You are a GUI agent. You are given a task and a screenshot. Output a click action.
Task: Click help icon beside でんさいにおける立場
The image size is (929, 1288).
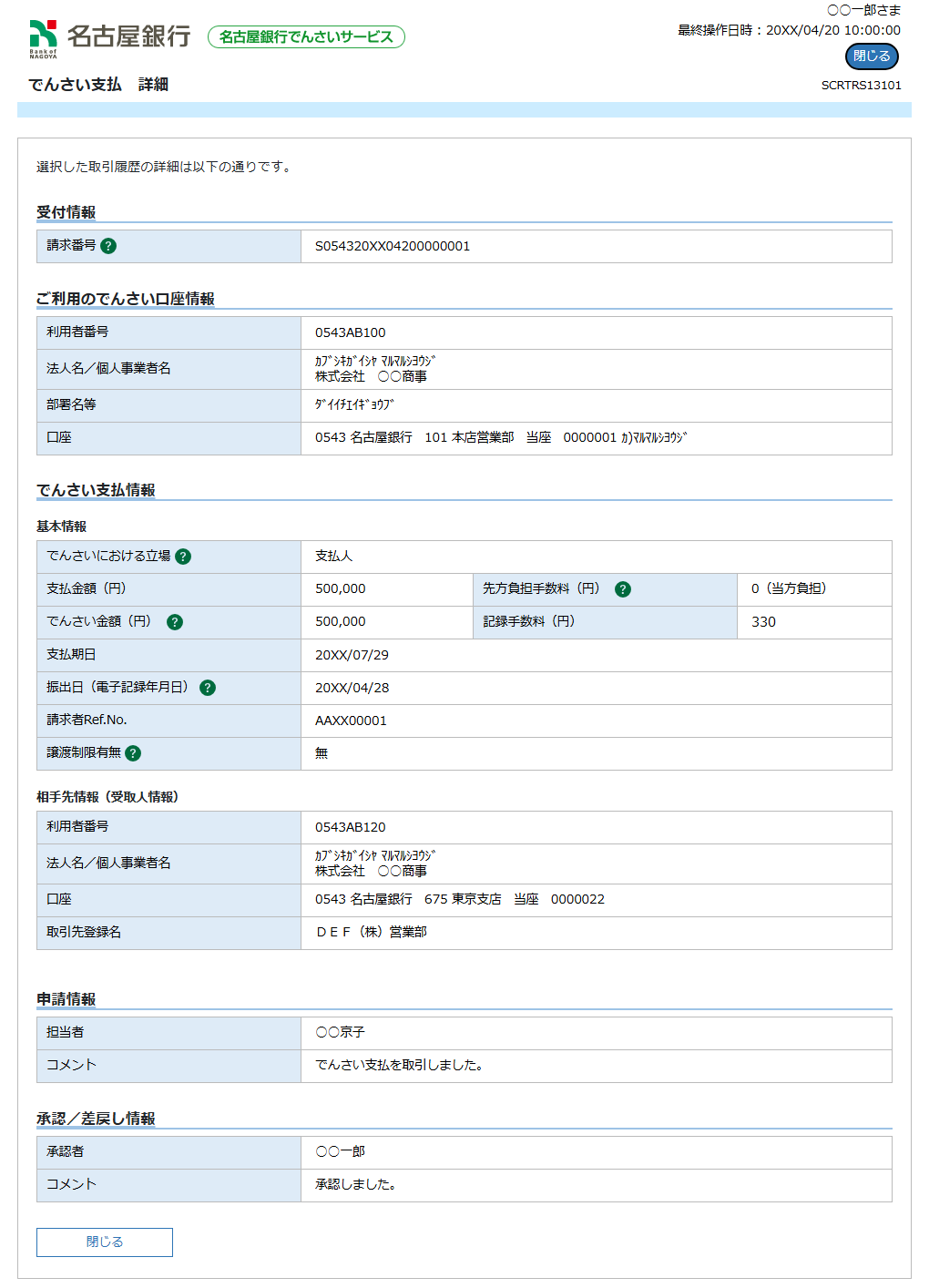click(183, 557)
